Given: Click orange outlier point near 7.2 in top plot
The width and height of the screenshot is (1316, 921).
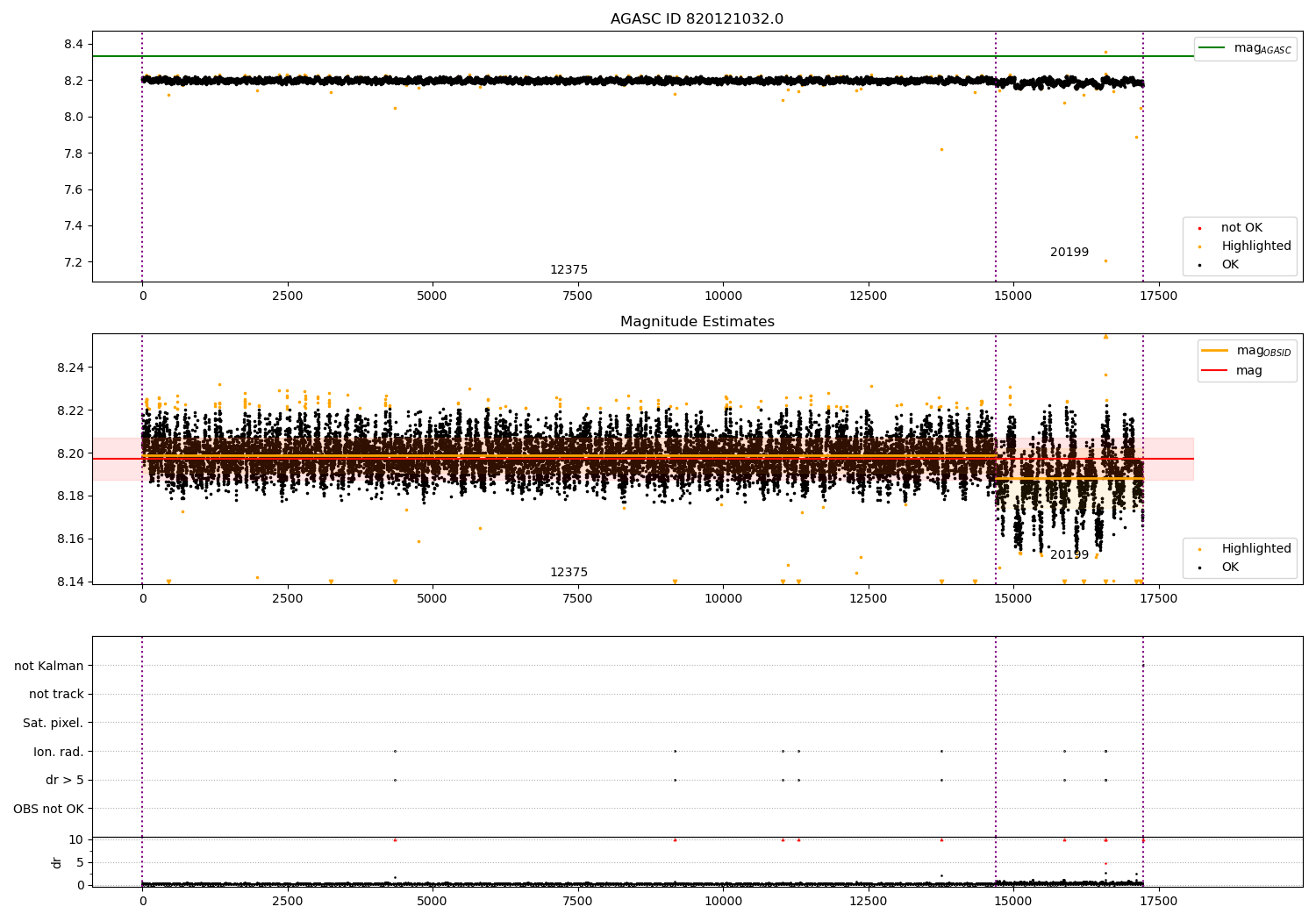Looking at the screenshot, I should click(1105, 261).
